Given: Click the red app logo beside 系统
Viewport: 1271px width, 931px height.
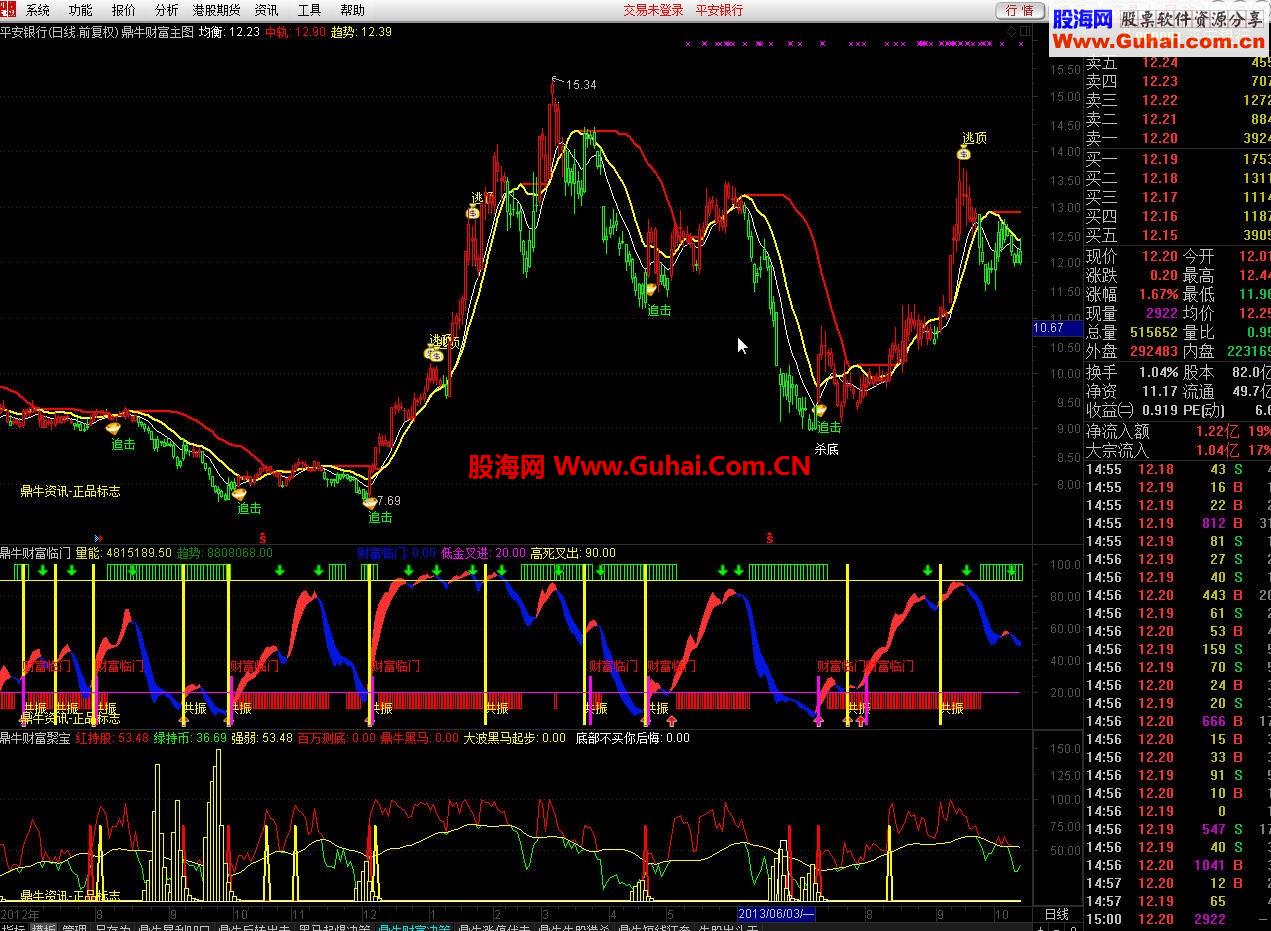Looking at the screenshot, I should point(10,10).
